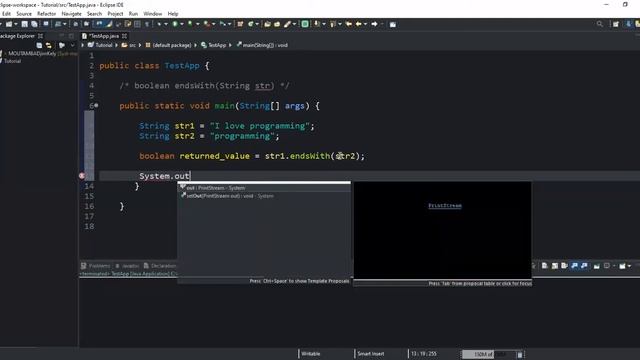Select the TestApp.java editor tab
The height and width of the screenshot is (360, 640).
pos(103,36)
